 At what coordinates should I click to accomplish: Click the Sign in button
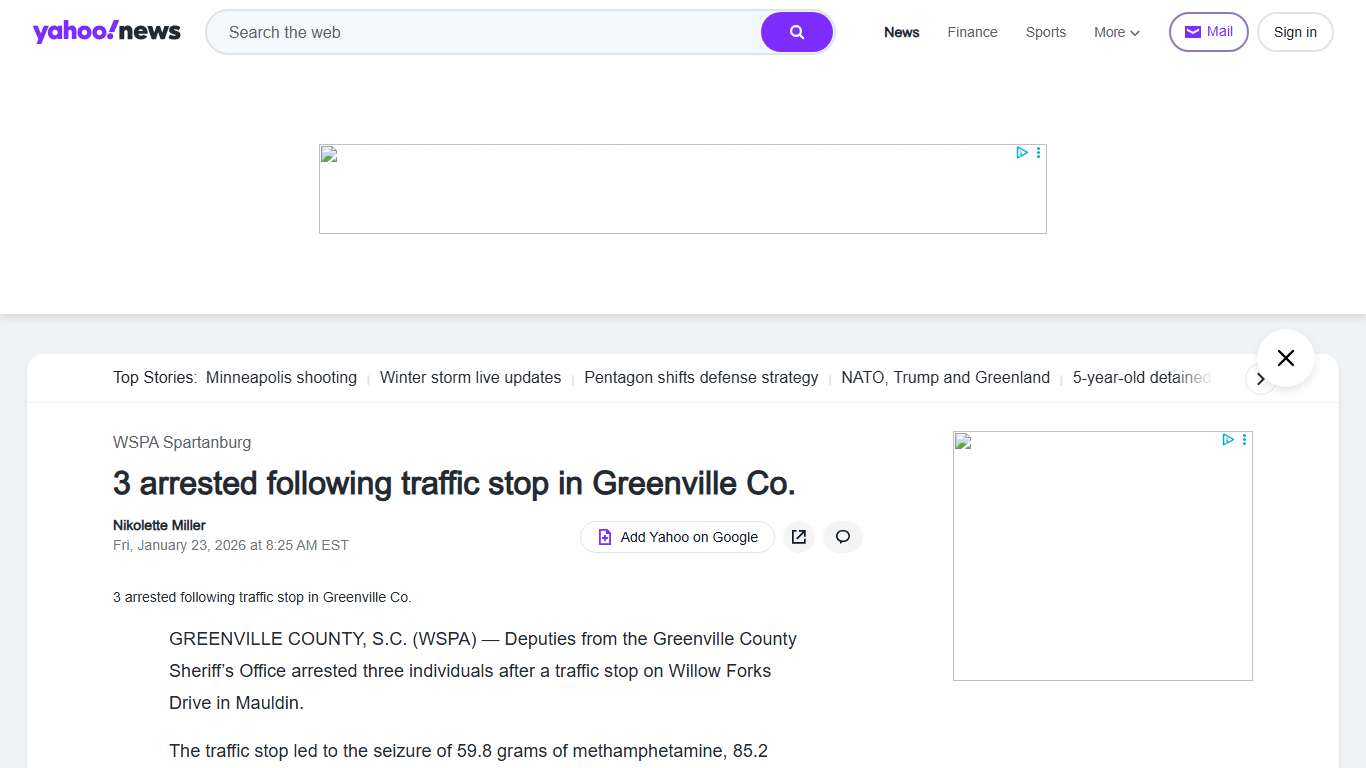pos(1294,32)
